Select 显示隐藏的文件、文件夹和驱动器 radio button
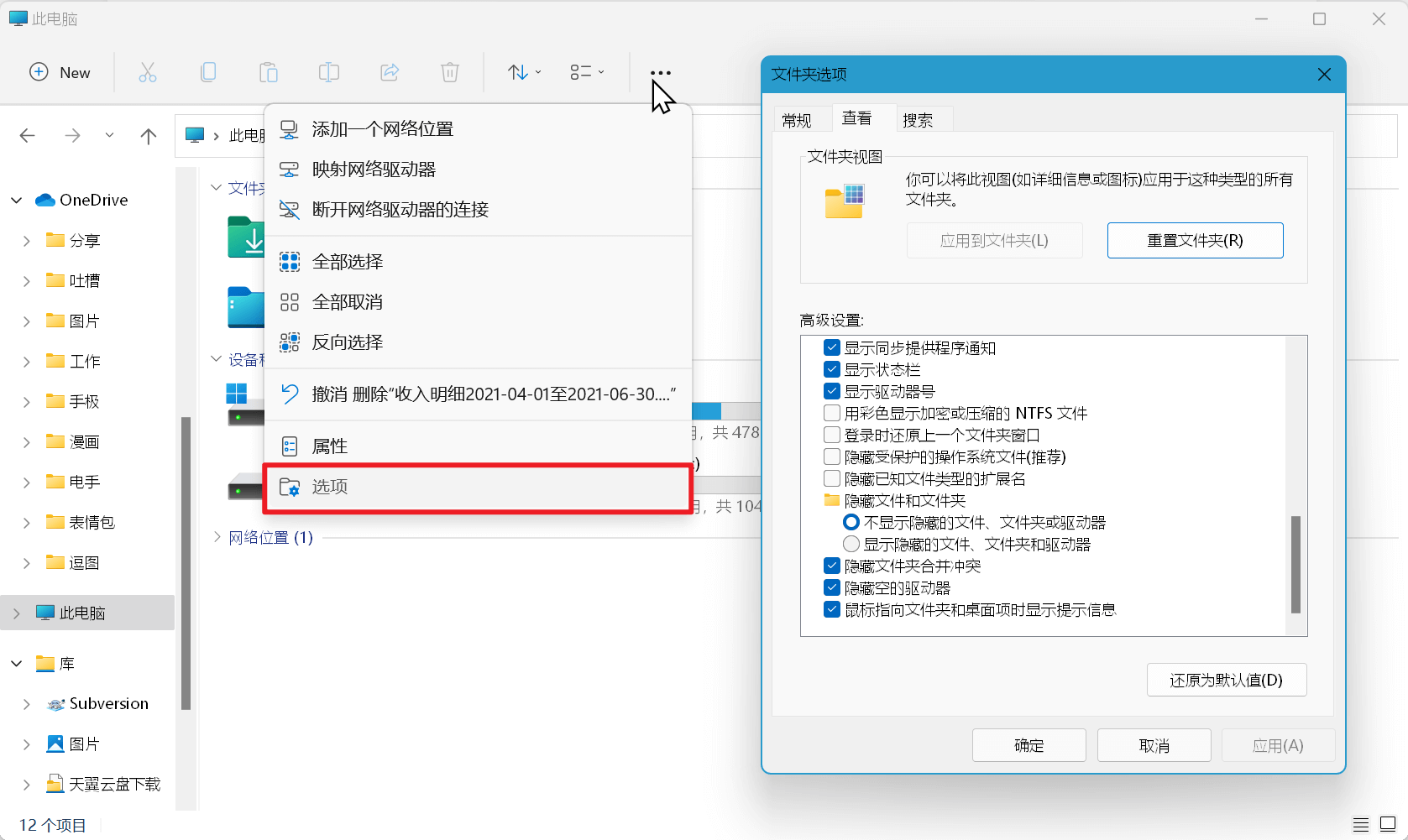The image size is (1408, 840). tap(851, 544)
